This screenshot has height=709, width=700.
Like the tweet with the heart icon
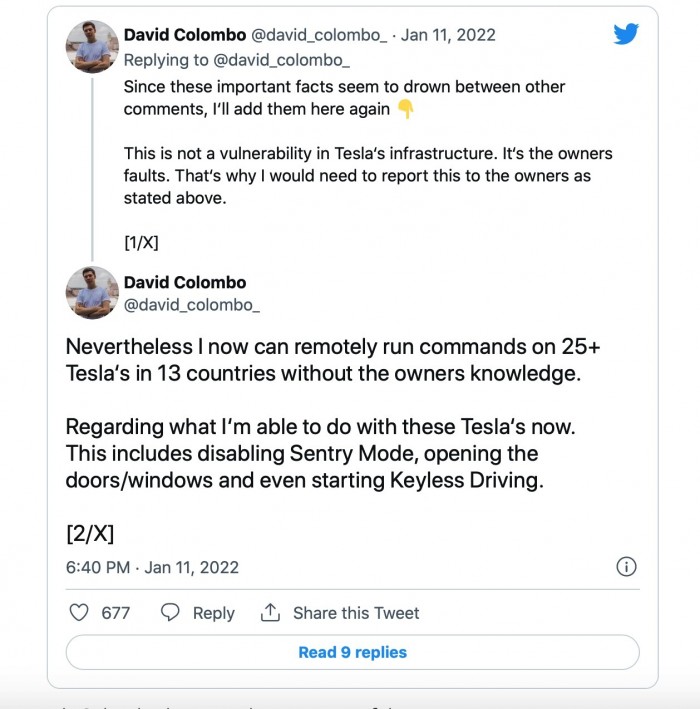click(x=78, y=613)
